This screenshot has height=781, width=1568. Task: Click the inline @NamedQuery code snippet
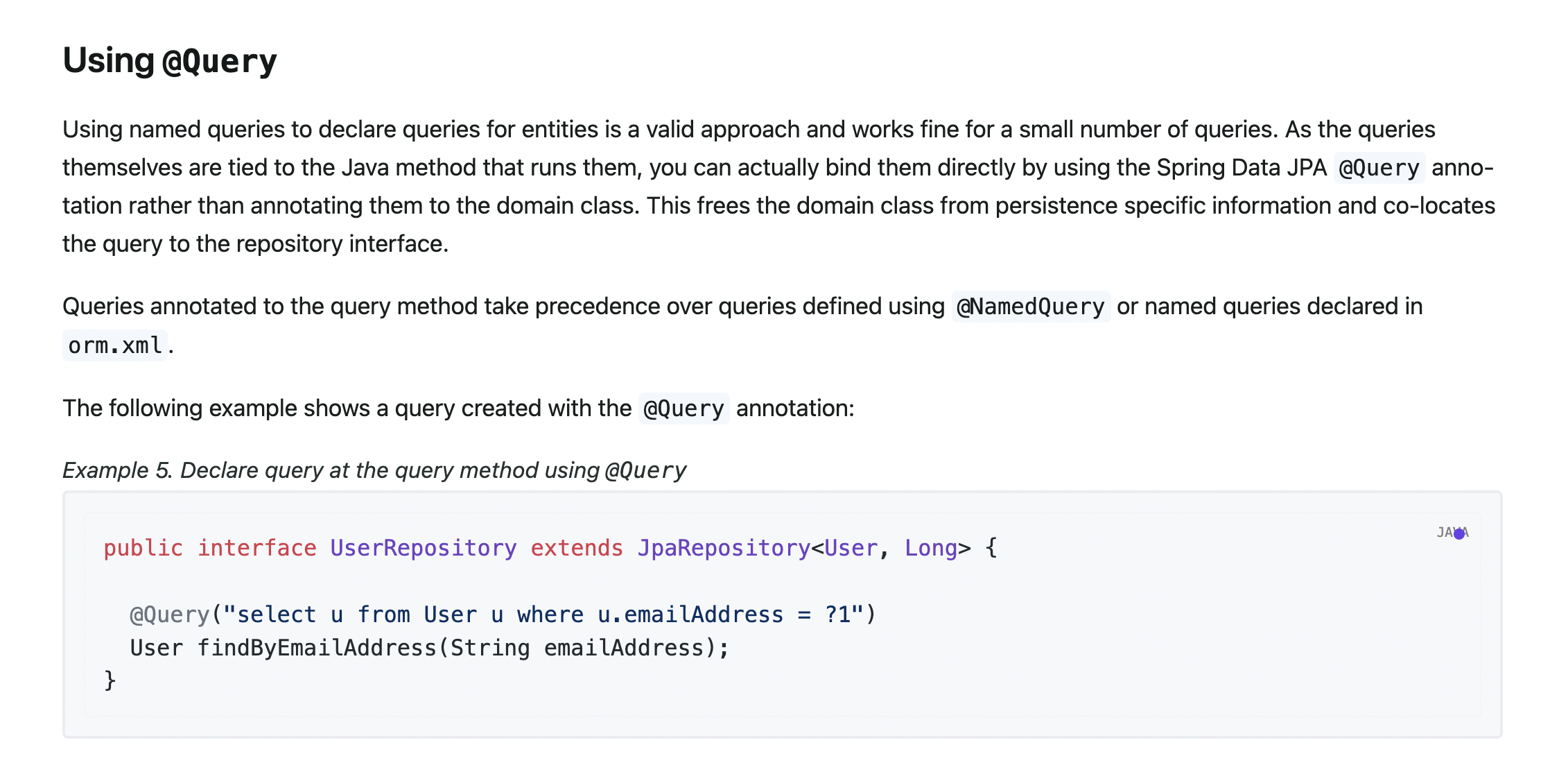(x=1031, y=307)
